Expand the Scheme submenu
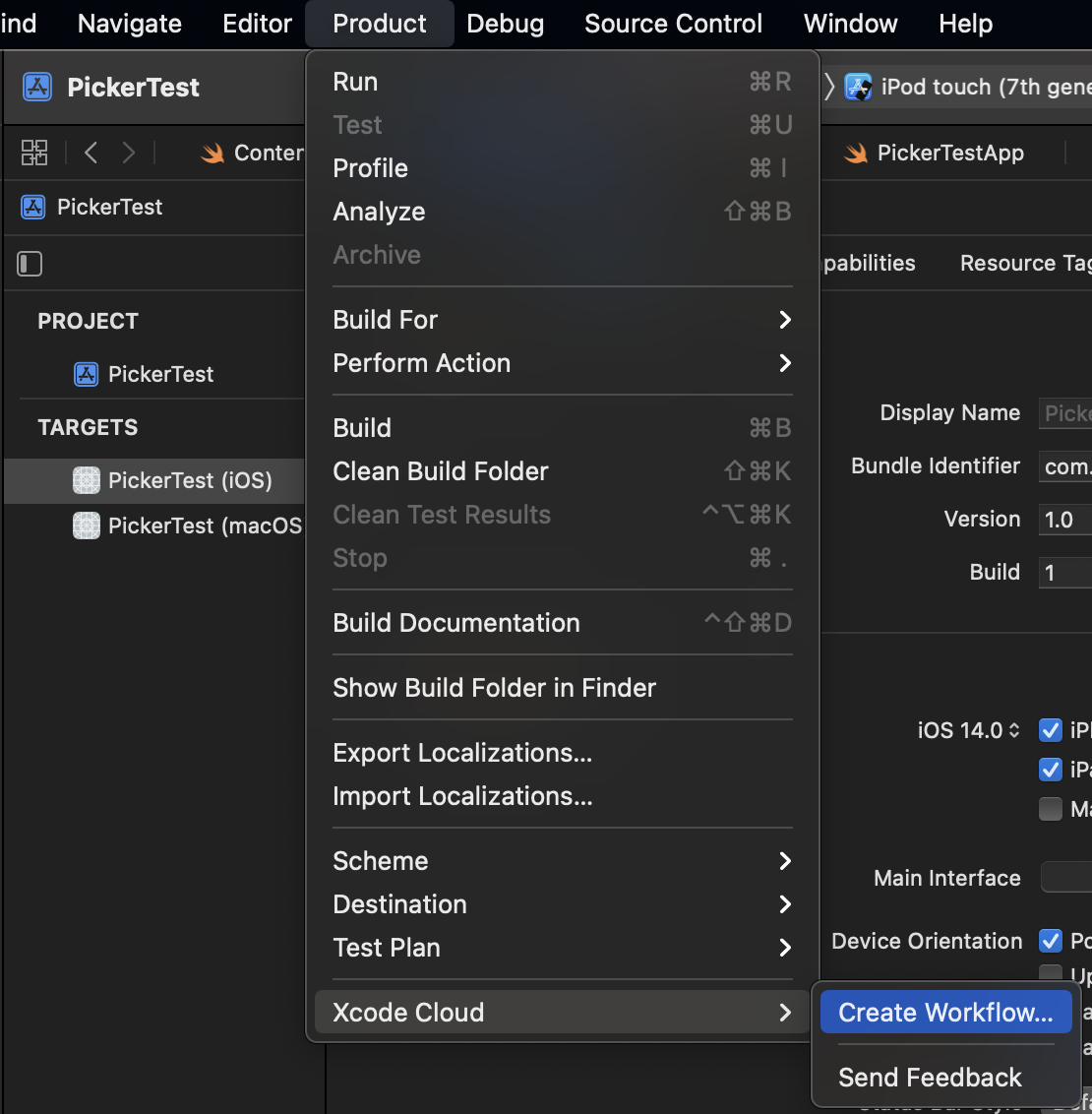 coord(563,861)
